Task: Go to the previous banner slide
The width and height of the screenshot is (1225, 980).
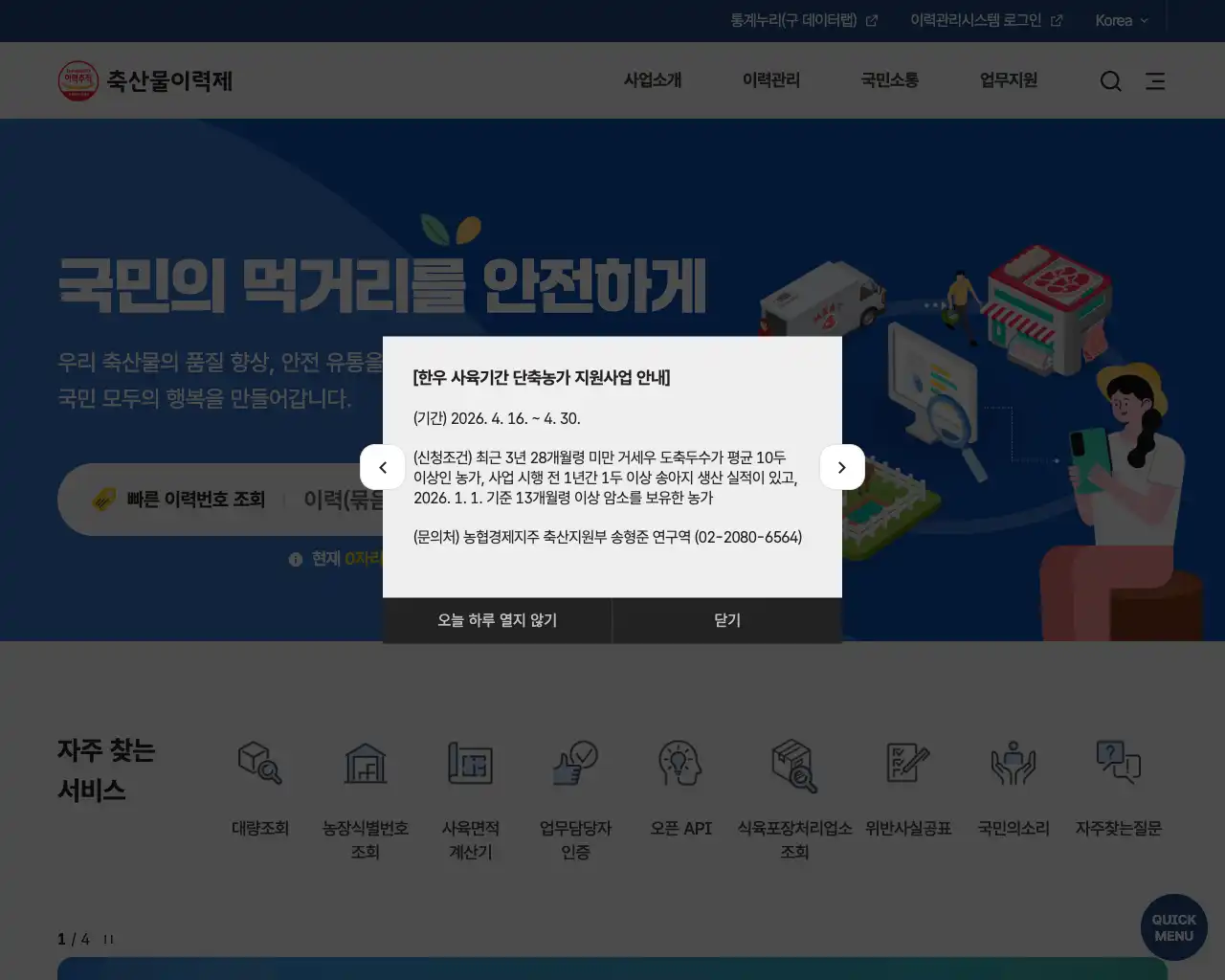Action: 383,467
